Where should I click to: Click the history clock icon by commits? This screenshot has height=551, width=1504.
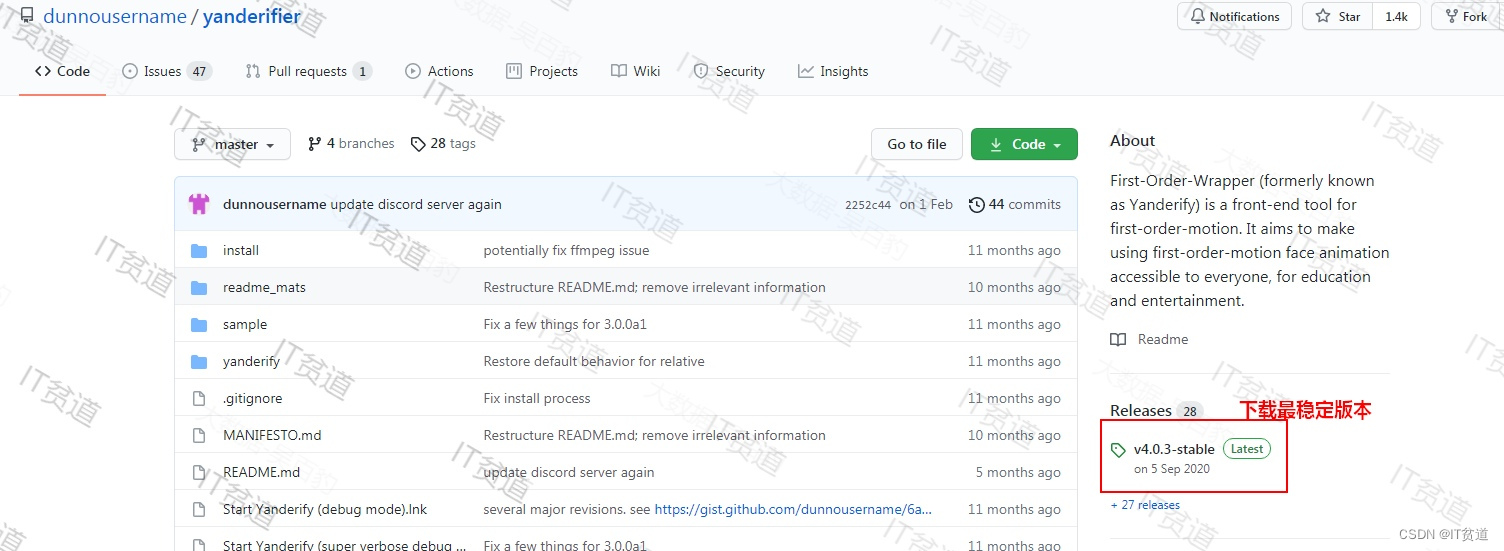tap(976, 204)
